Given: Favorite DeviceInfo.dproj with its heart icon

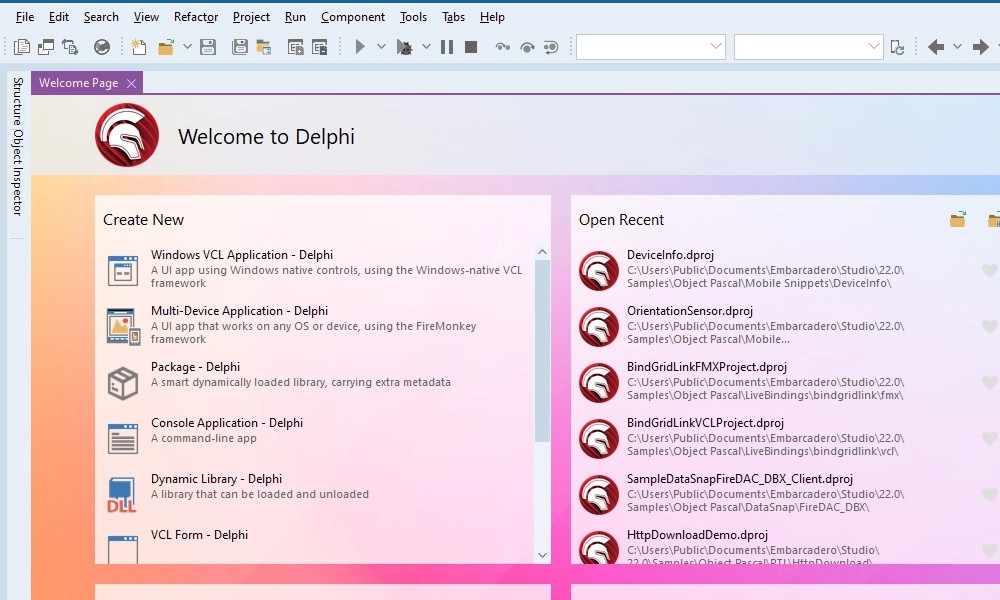Looking at the screenshot, I should point(990,270).
